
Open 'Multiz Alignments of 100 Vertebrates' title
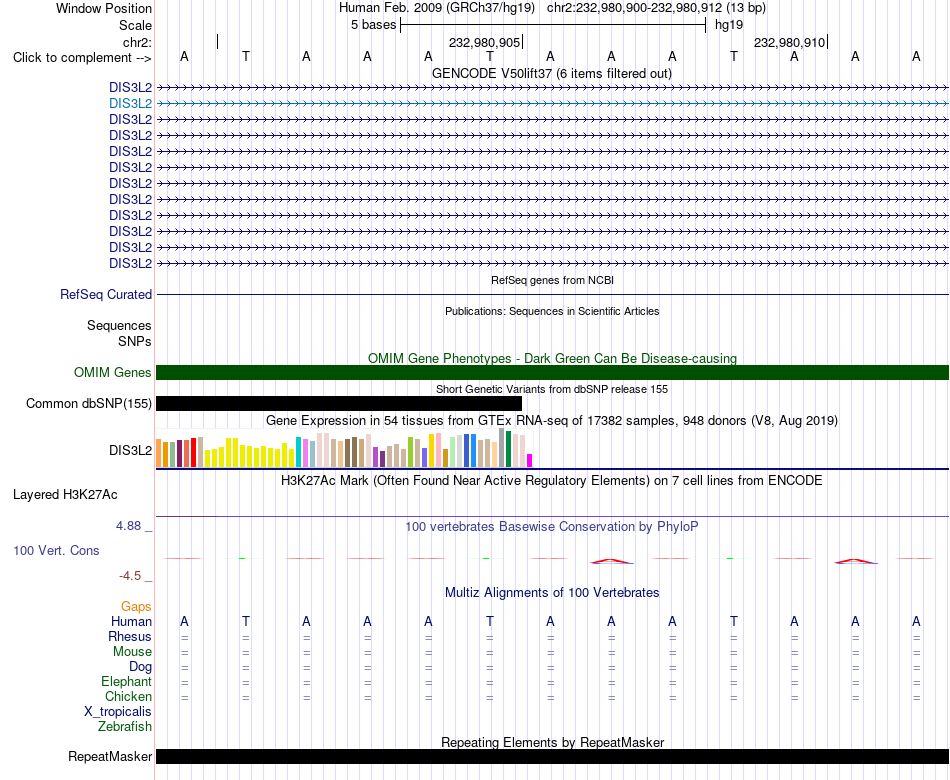click(x=552, y=593)
